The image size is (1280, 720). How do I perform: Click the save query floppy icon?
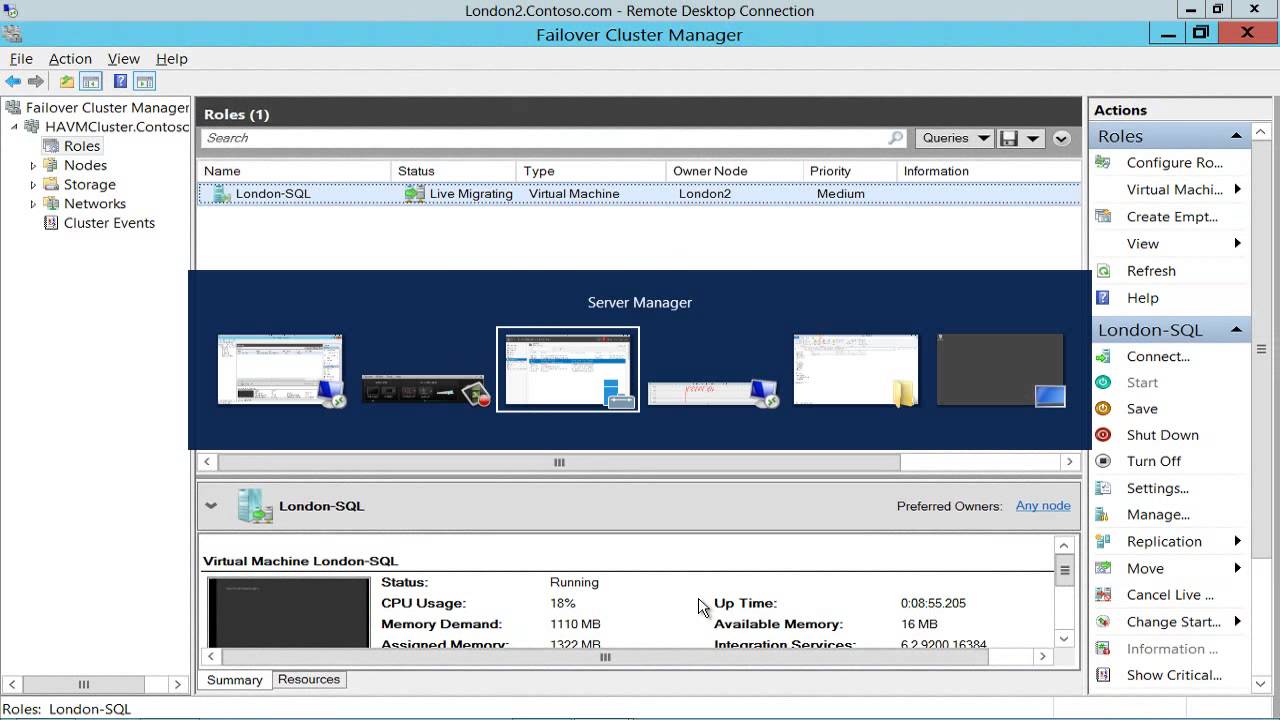click(1009, 138)
